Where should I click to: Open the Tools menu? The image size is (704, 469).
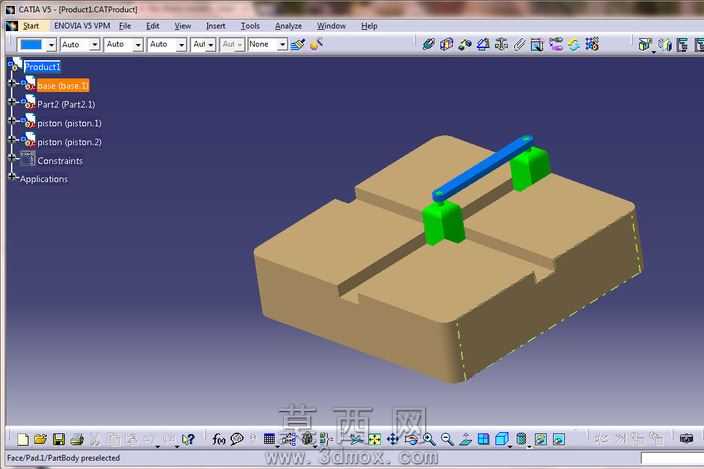[x=250, y=26]
